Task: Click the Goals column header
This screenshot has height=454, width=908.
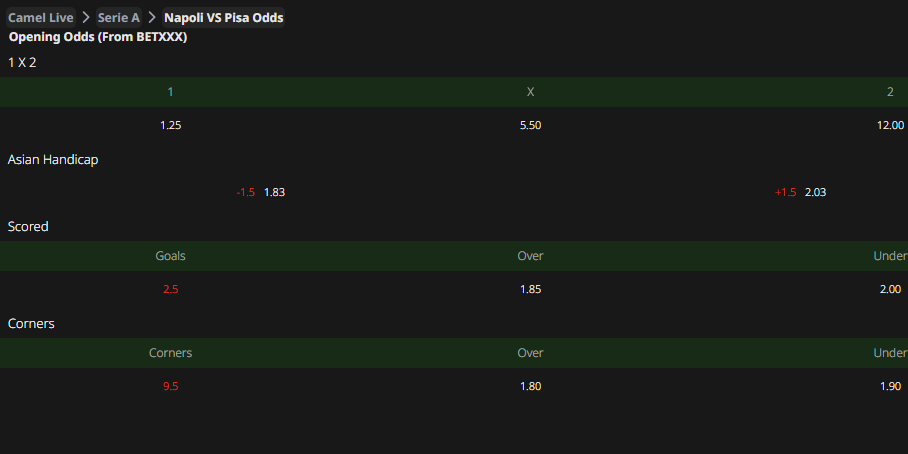Action: pyautogui.click(x=171, y=256)
